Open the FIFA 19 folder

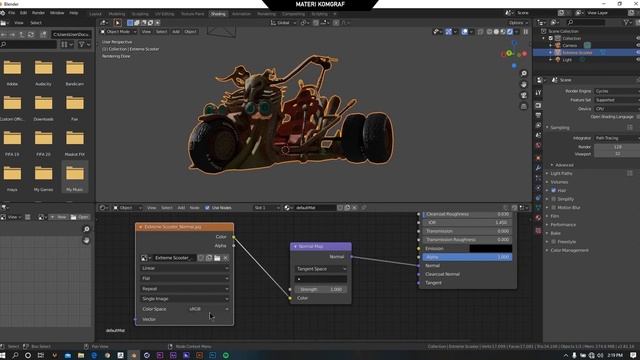[x=12, y=143]
